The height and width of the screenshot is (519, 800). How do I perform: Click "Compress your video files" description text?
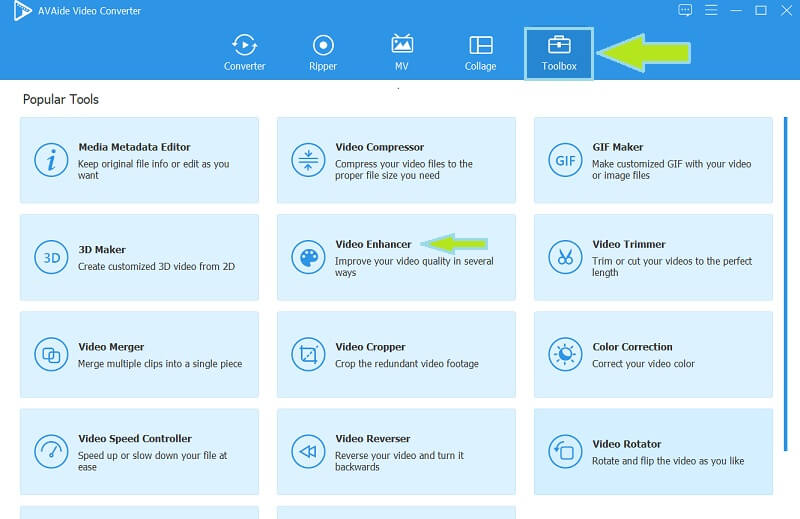tap(404, 169)
